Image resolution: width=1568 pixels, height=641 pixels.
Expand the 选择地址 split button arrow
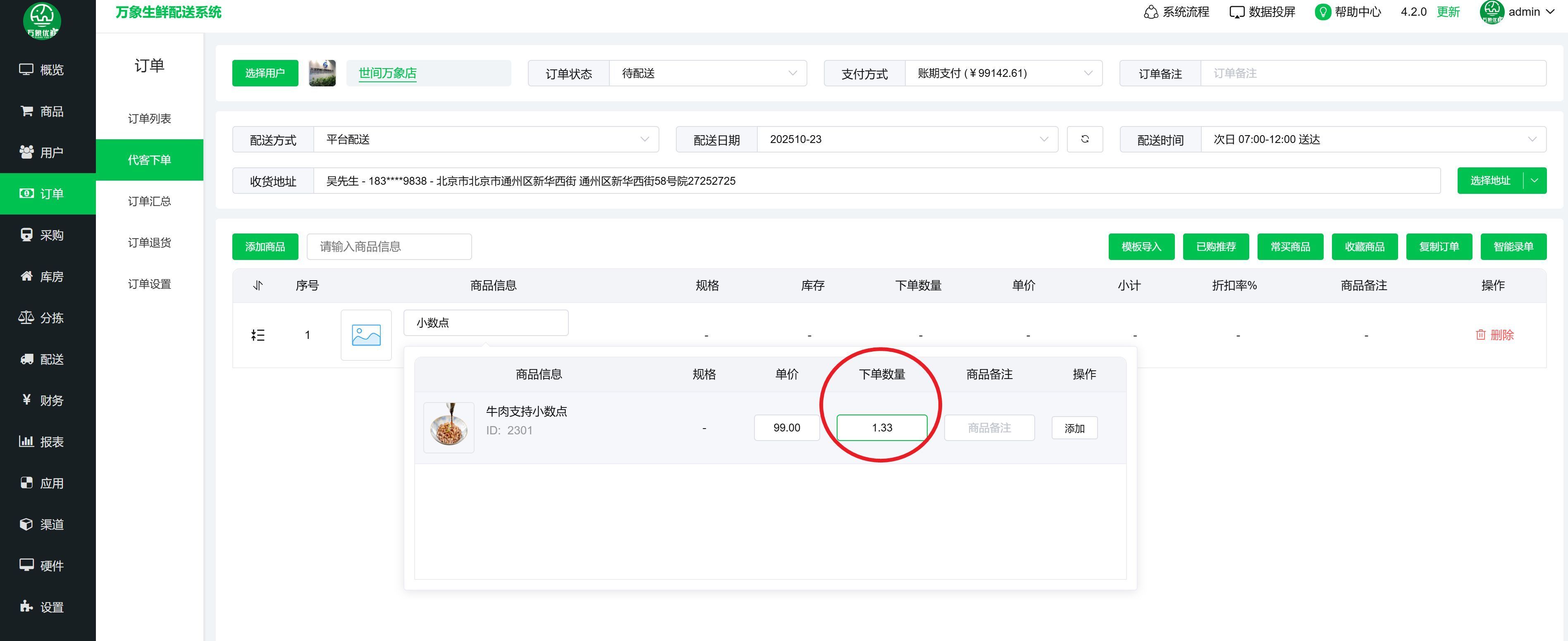(1535, 181)
